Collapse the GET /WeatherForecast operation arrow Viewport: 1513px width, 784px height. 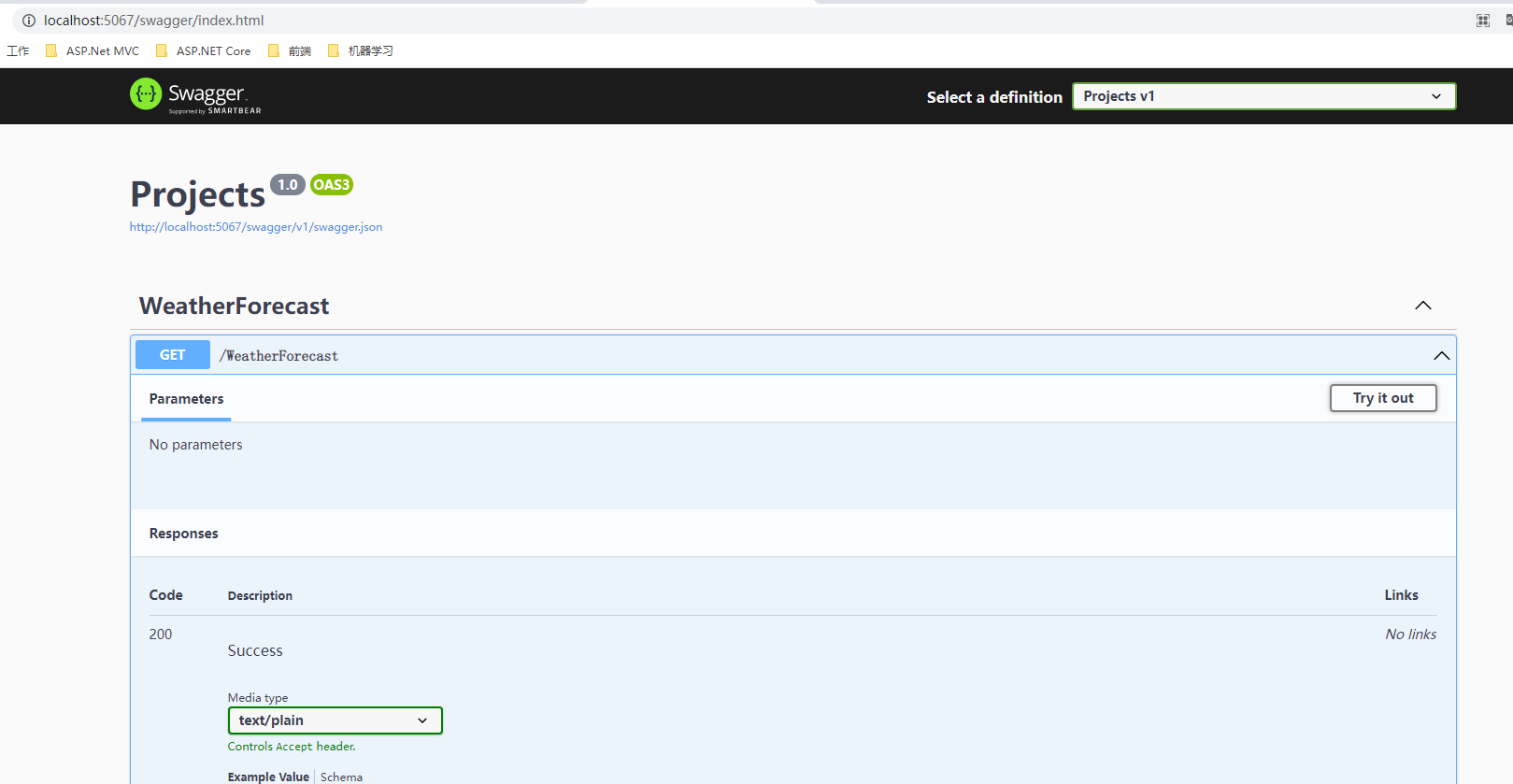1441,355
